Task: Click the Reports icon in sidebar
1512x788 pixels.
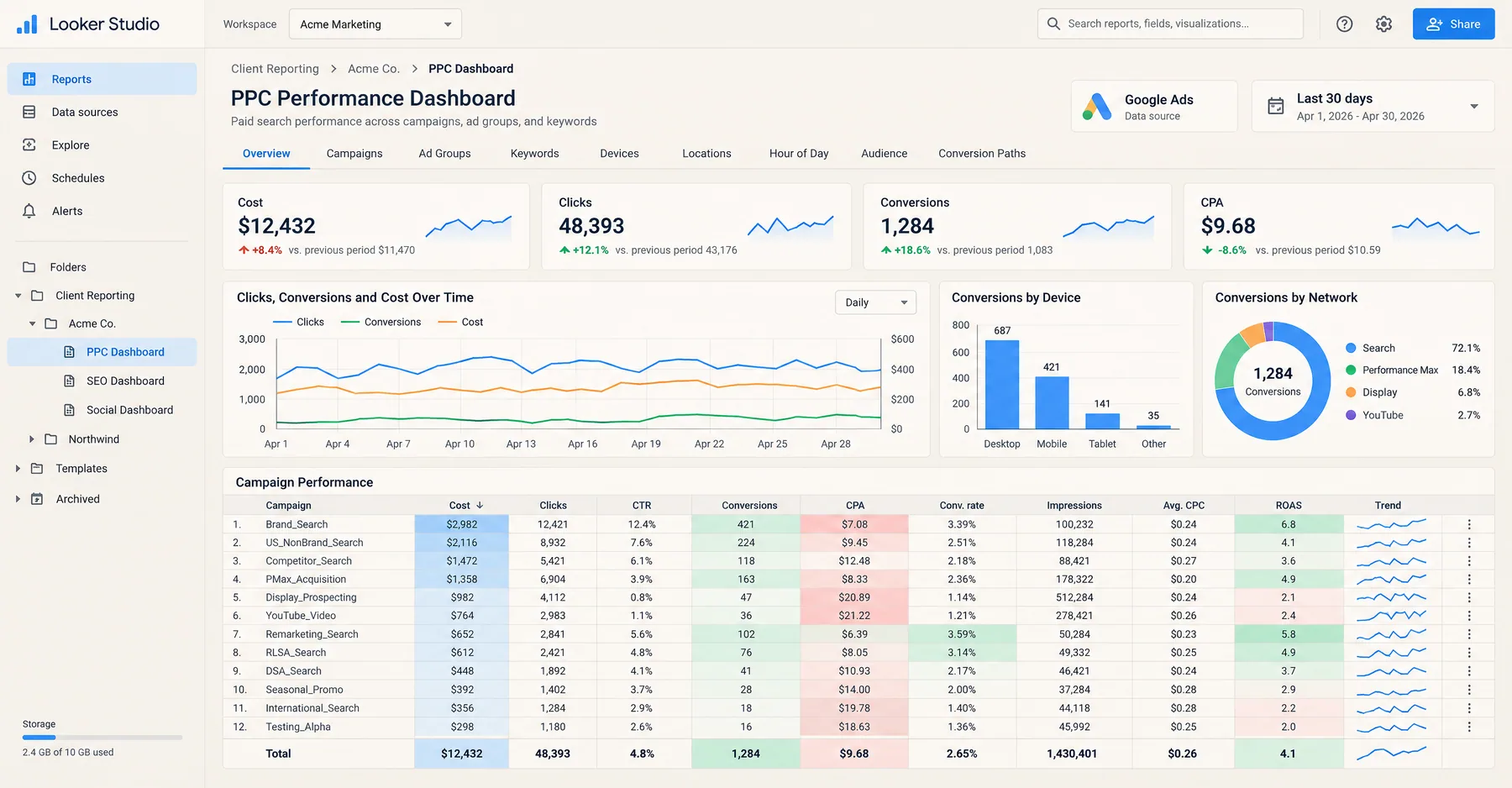Action: 29,79
